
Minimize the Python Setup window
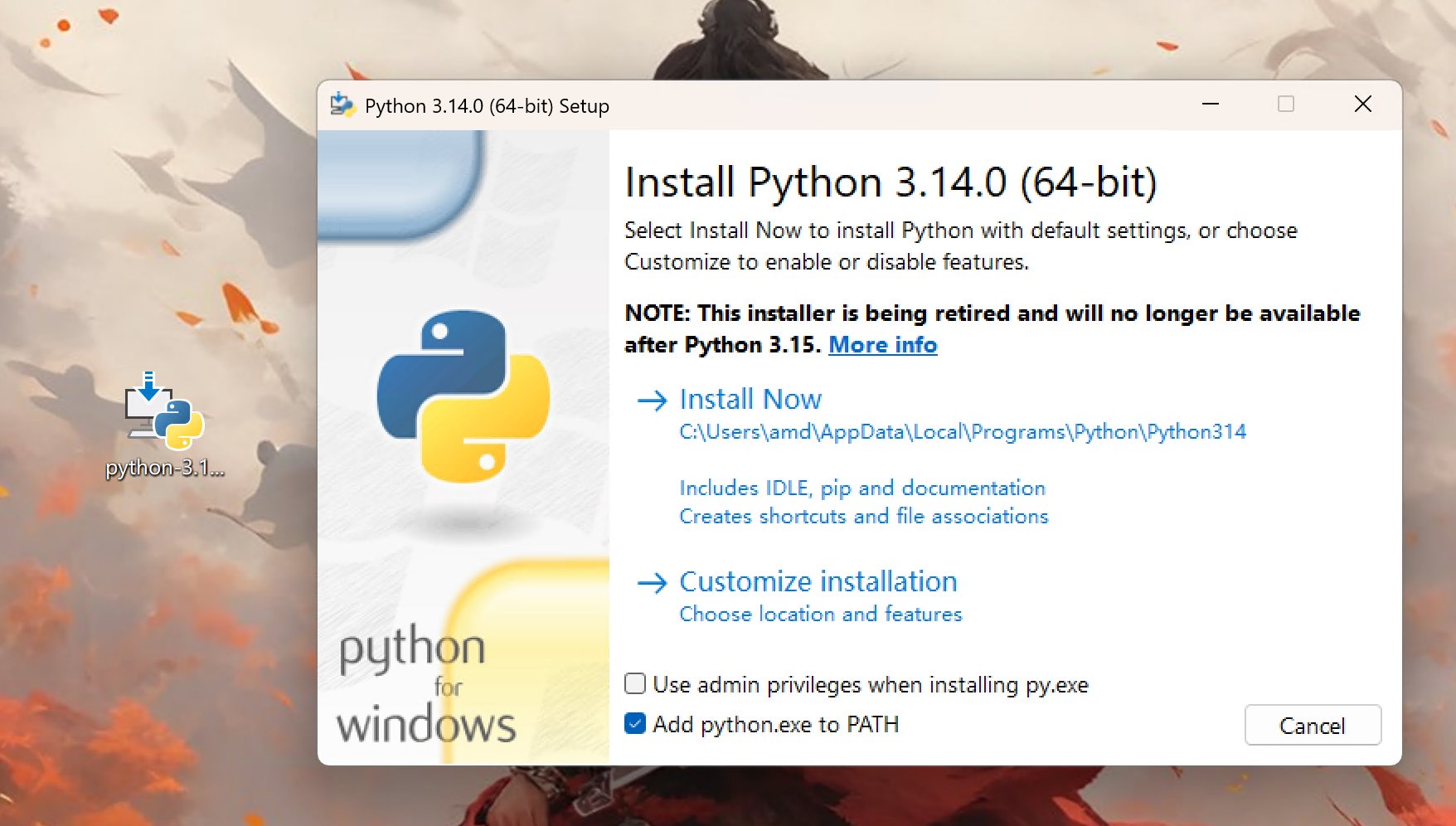tap(1210, 104)
